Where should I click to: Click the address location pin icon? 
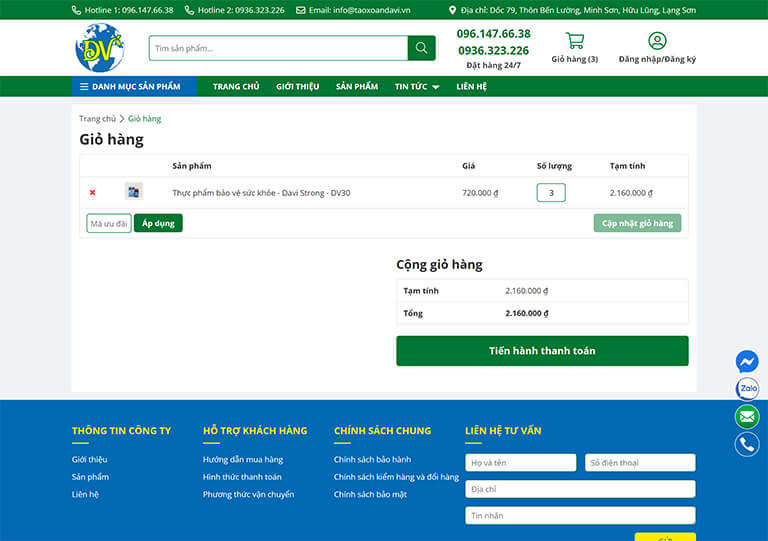pyautogui.click(x=452, y=10)
